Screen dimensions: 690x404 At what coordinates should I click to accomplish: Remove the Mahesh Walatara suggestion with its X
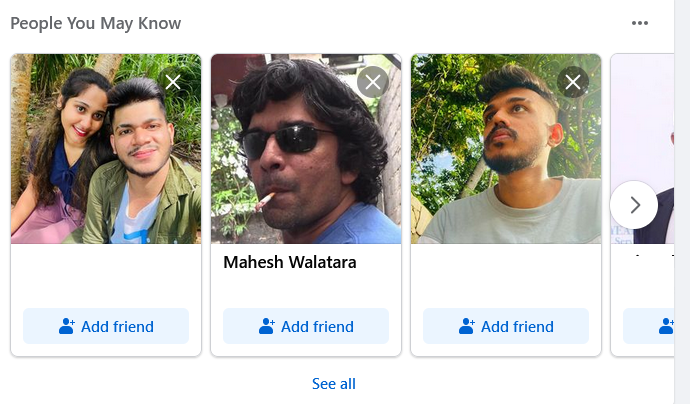373,82
